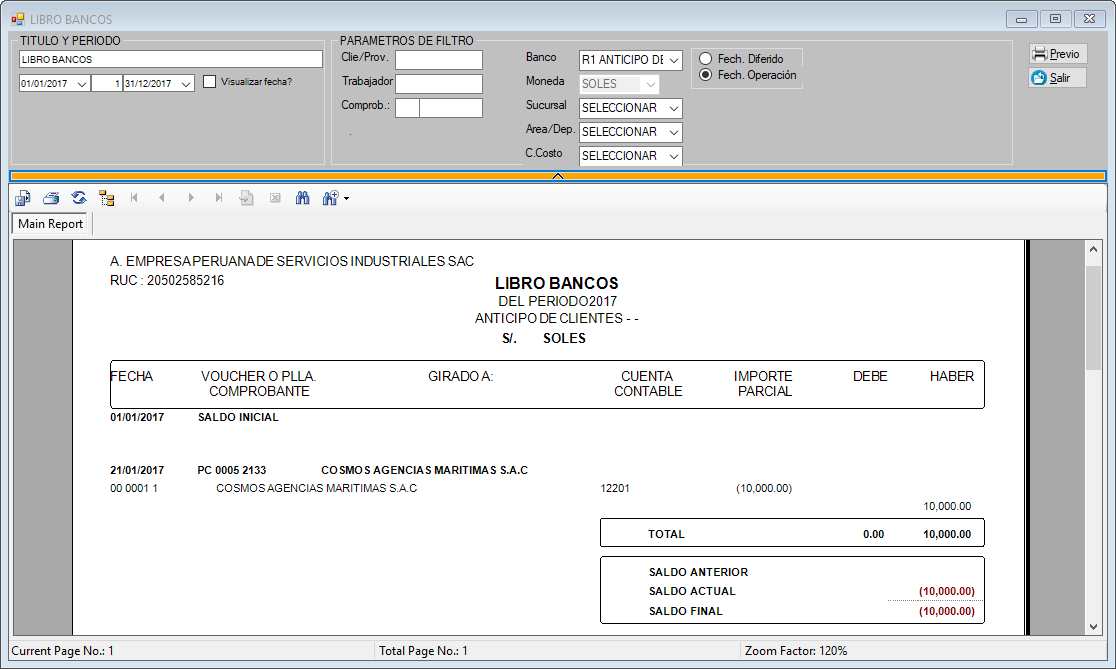The image size is (1116, 669).
Task: Go to next page arrow
Action: click(191, 198)
